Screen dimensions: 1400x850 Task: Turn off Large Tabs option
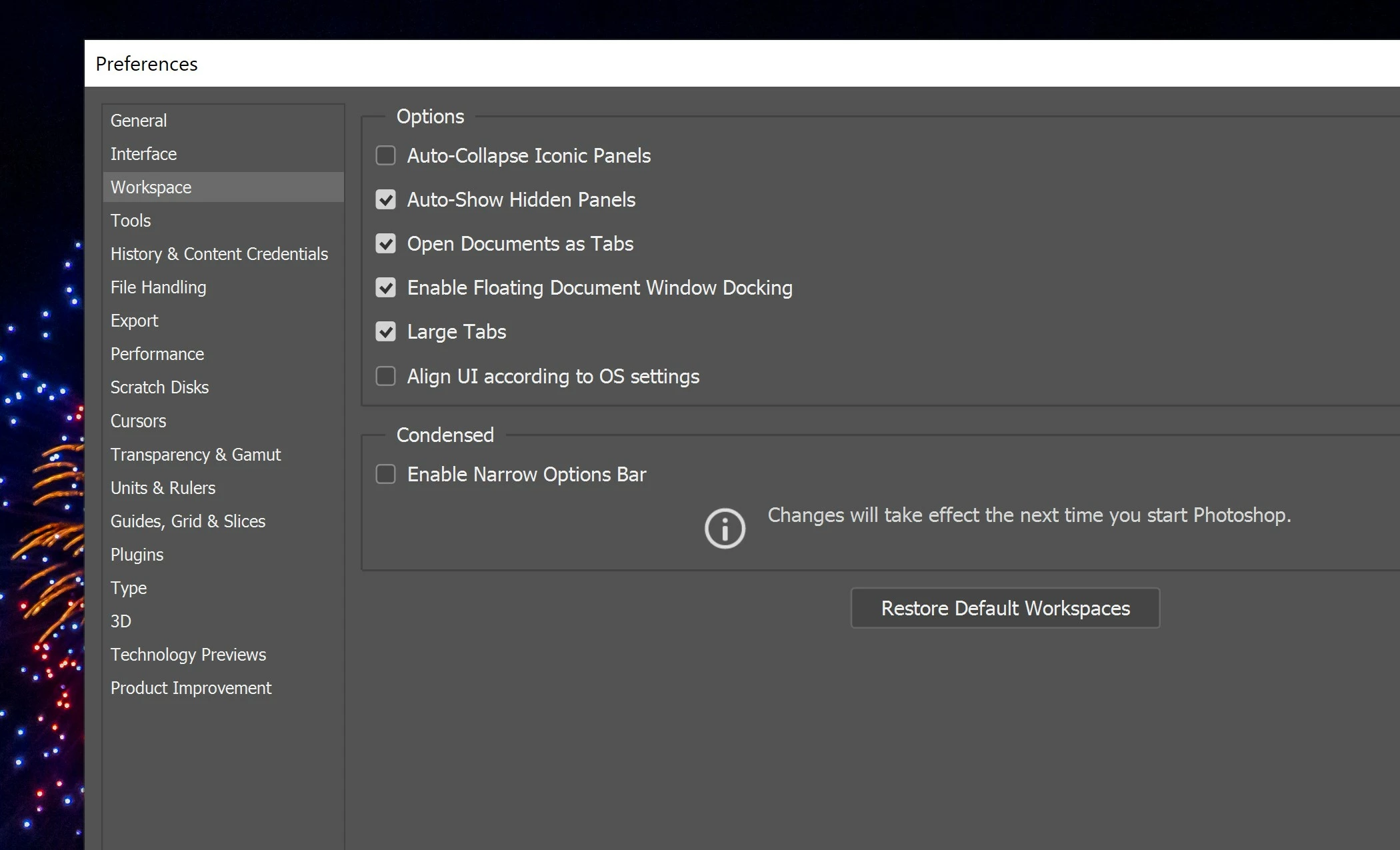385,331
